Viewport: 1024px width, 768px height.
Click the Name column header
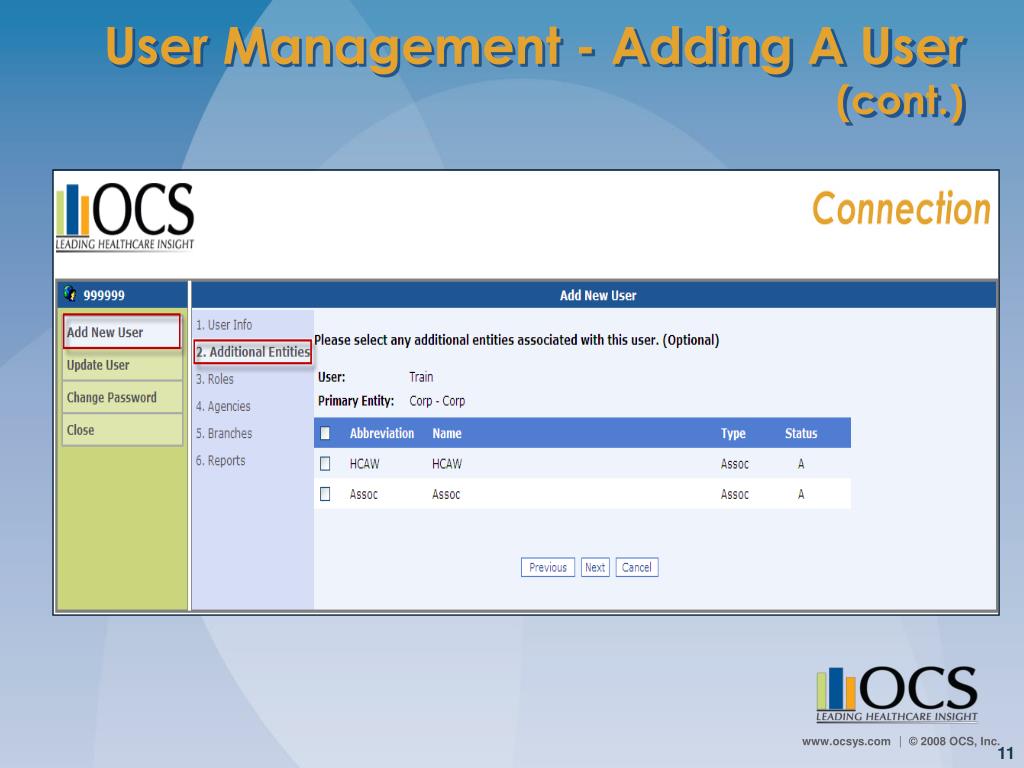[447, 433]
